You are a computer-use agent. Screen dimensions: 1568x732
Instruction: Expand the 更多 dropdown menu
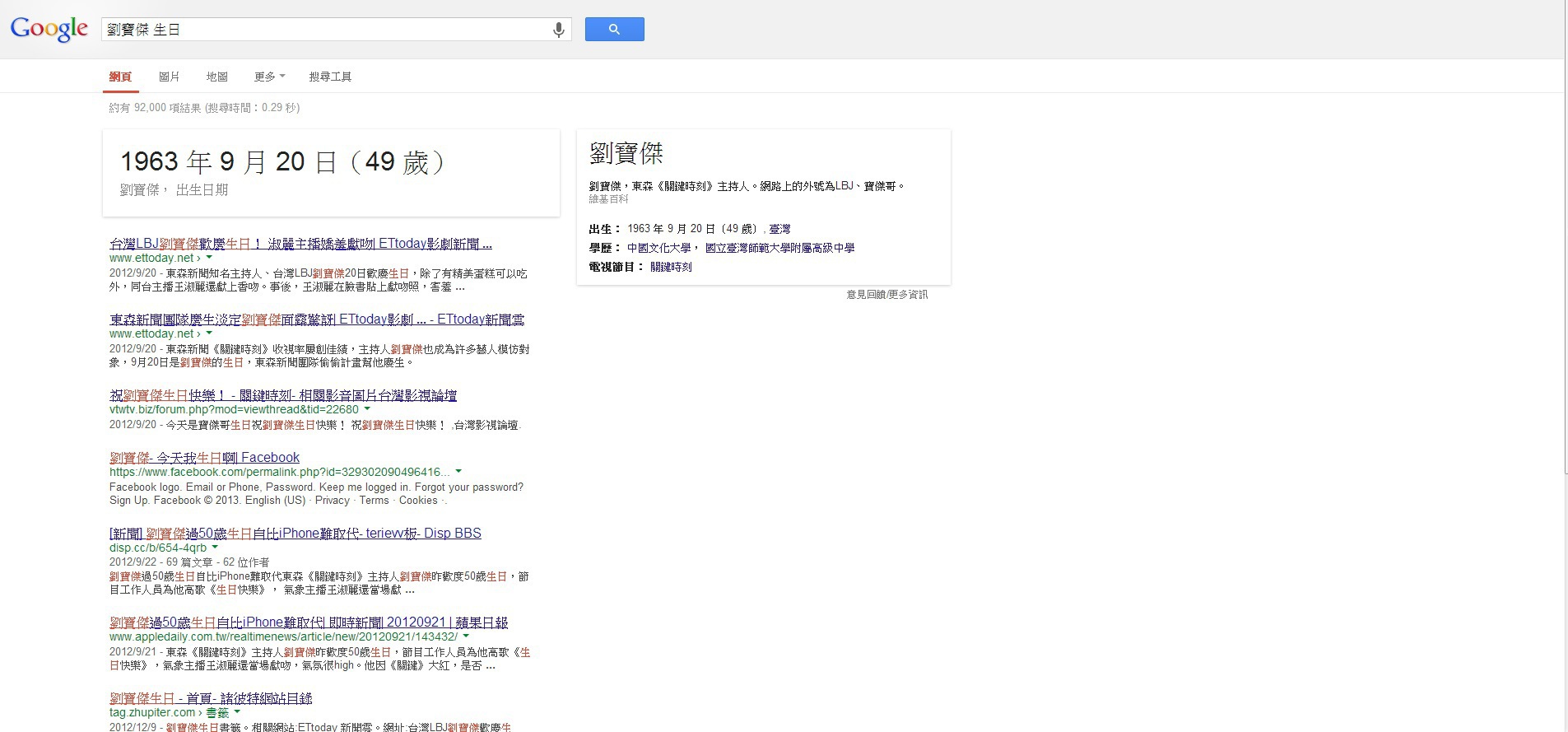pyautogui.click(x=269, y=77)
